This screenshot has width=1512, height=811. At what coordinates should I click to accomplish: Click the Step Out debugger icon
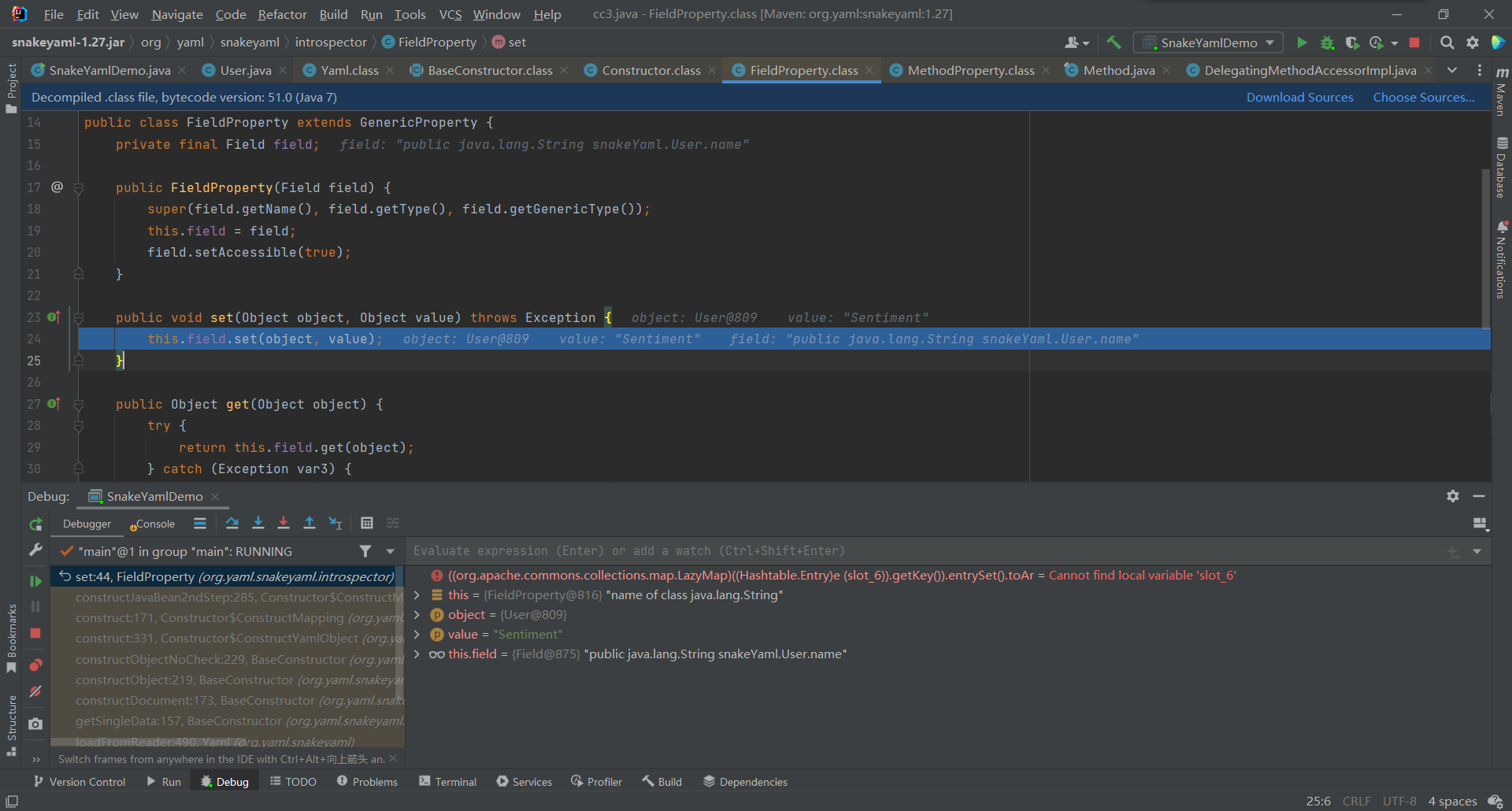pyautogui.click(x=309, y=523)
